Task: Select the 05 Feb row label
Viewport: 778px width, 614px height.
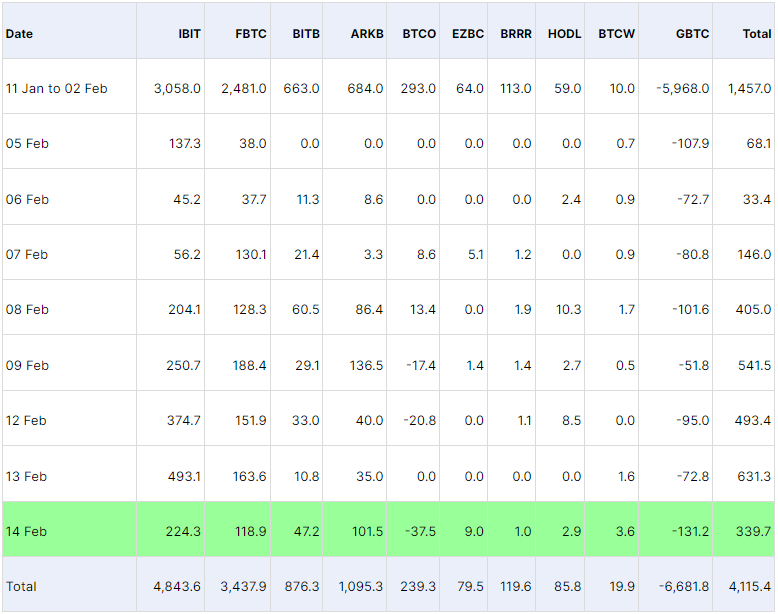Action: (27, 143)
